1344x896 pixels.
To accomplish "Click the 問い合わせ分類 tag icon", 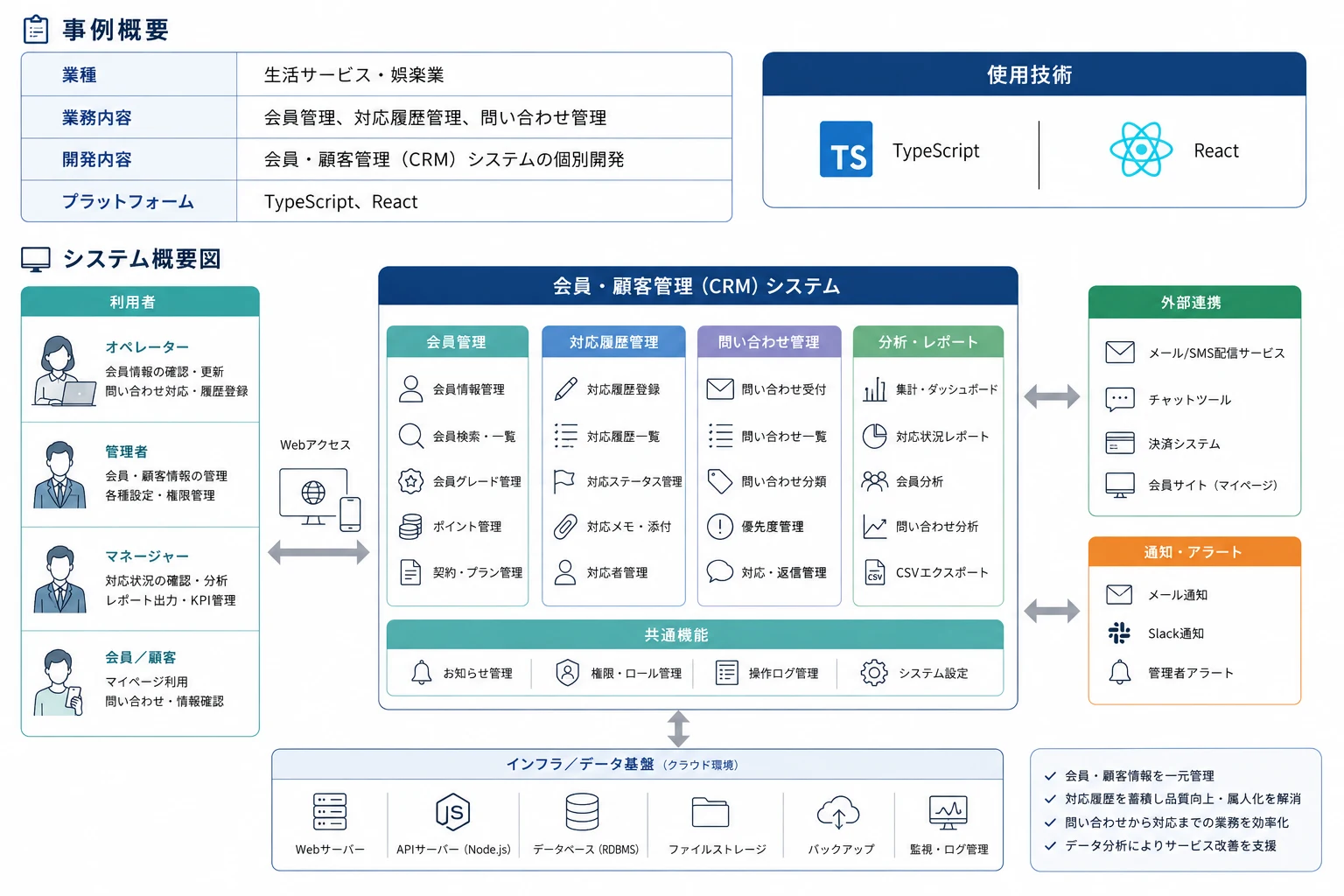I will click(719, 481).
